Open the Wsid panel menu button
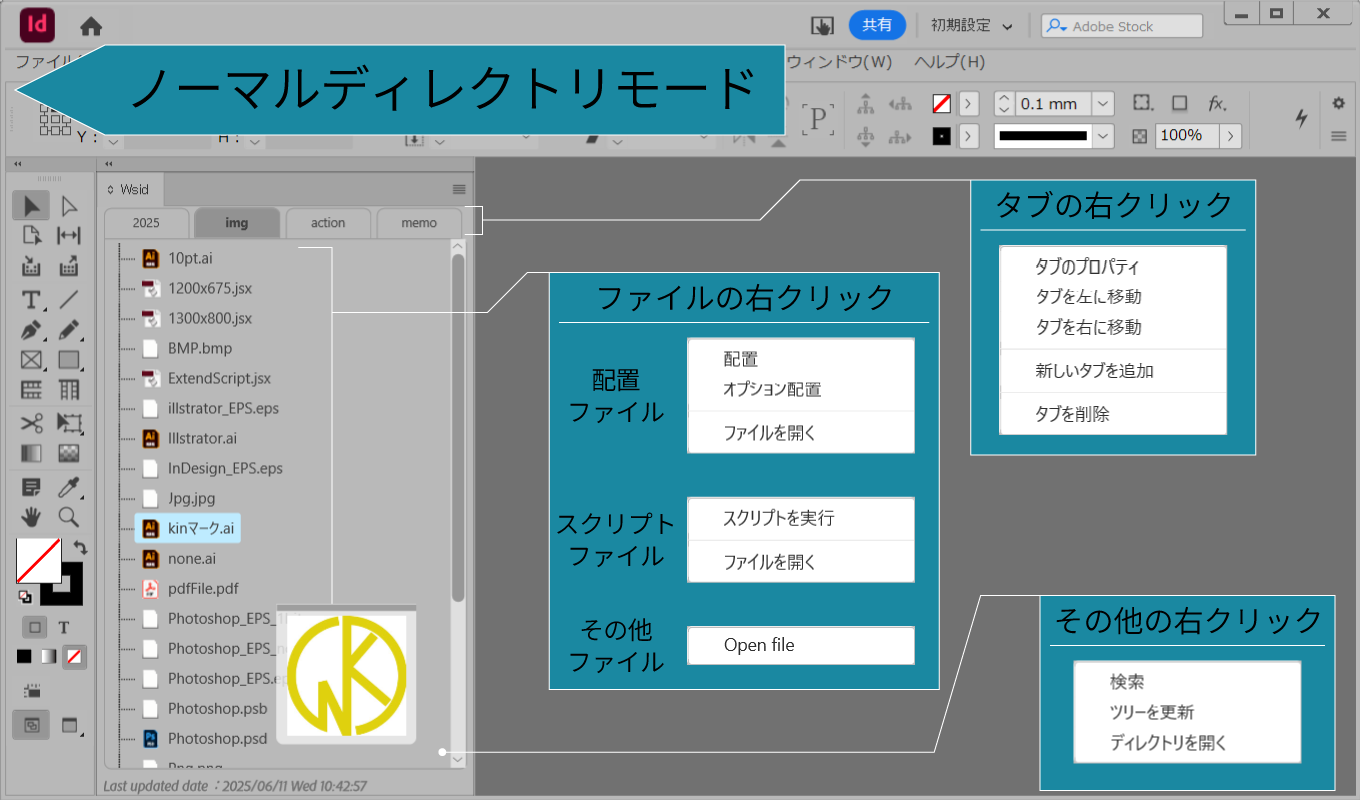 point(459,189)
